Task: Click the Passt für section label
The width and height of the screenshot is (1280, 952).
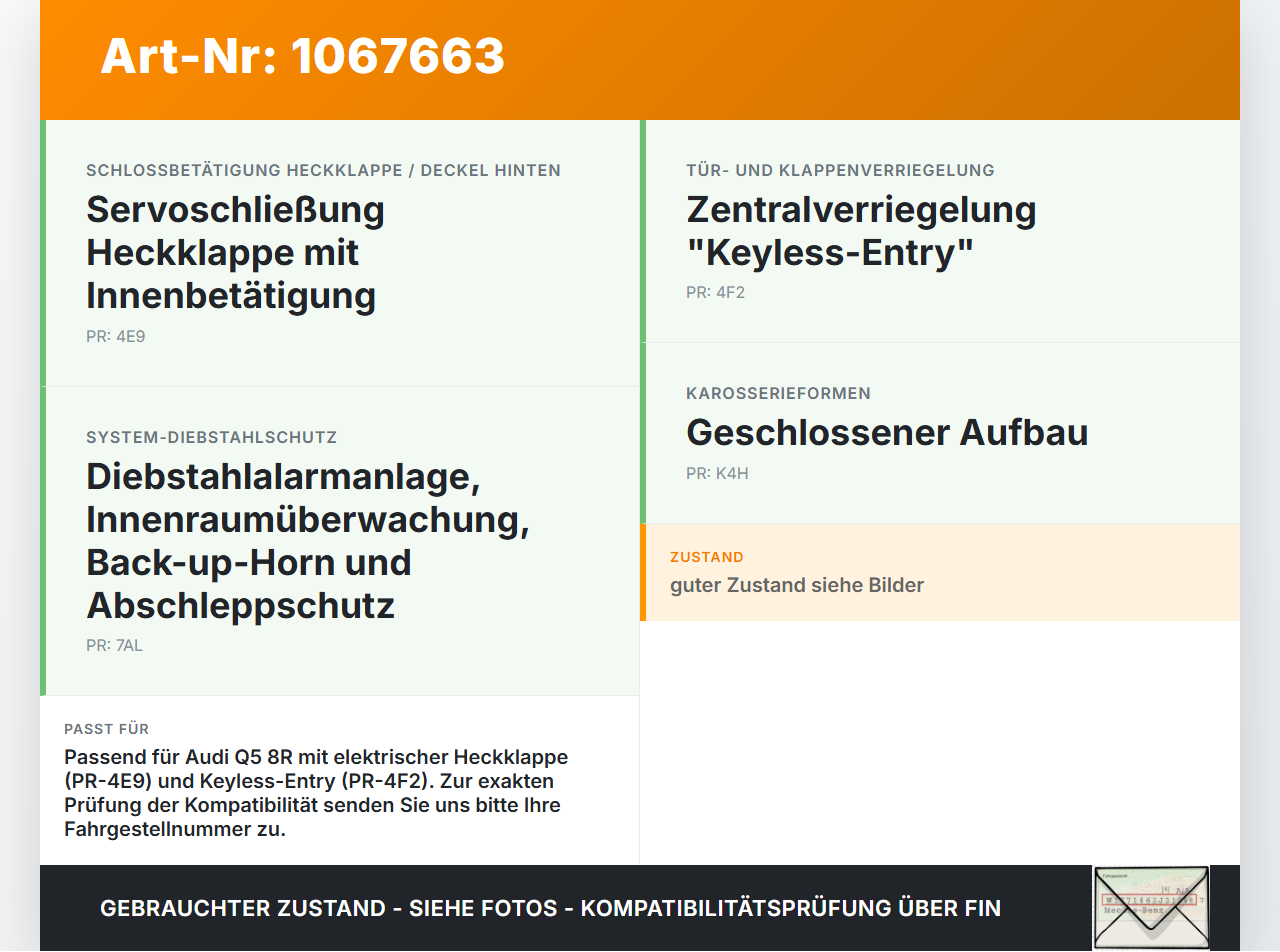Action: click(x=106, y=729)
